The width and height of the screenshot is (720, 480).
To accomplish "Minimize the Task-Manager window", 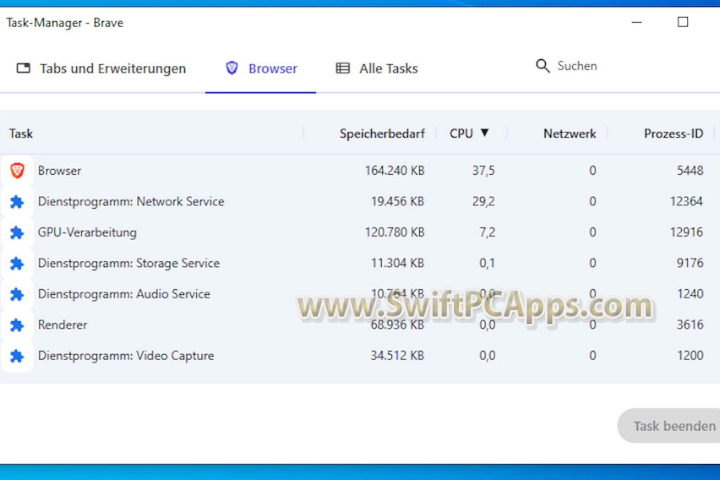I will click(636, 22).
